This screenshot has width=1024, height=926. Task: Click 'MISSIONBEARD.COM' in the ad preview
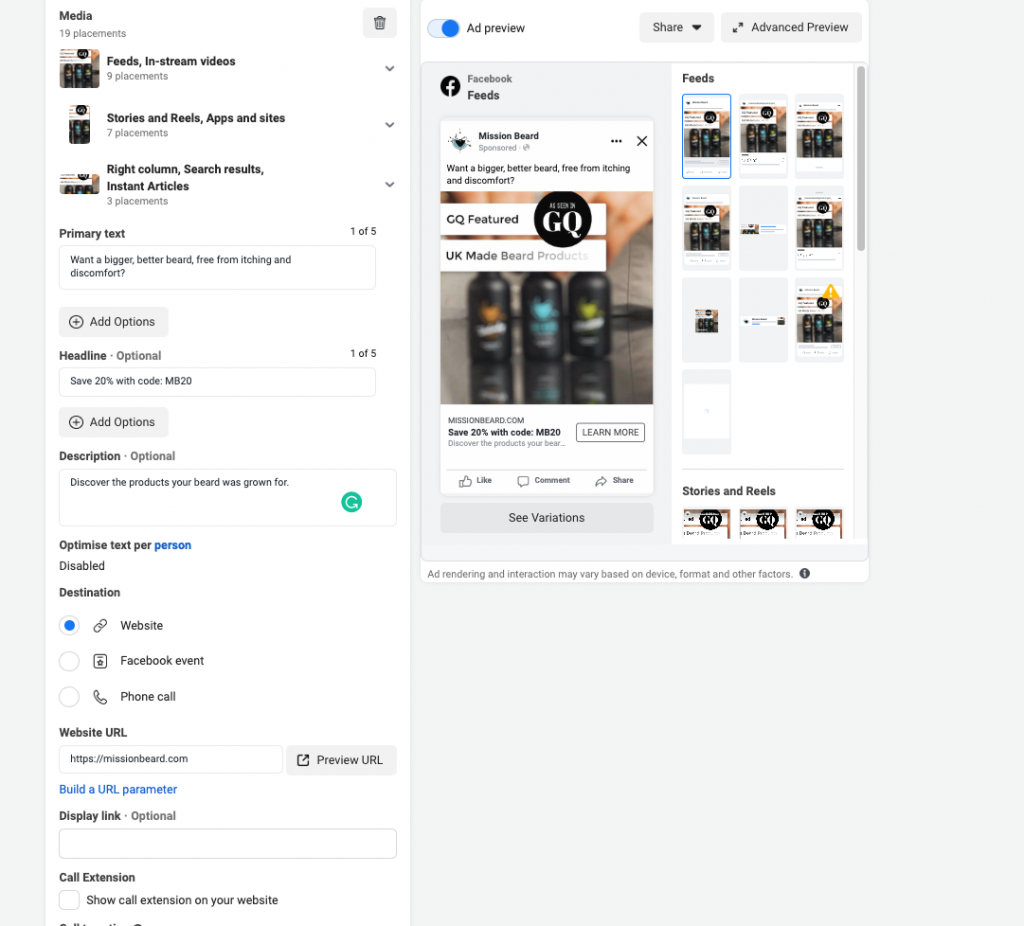[486, 421]
